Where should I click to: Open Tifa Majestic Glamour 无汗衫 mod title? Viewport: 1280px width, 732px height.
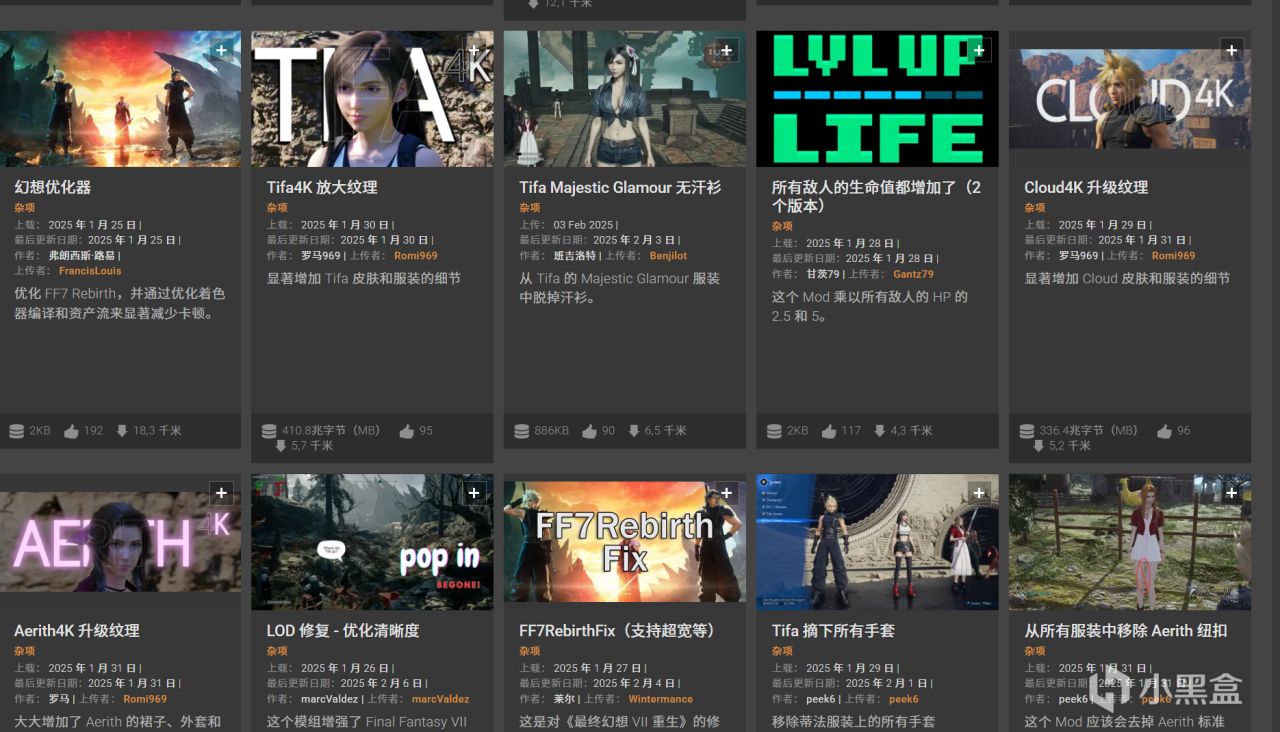[620, 187]
